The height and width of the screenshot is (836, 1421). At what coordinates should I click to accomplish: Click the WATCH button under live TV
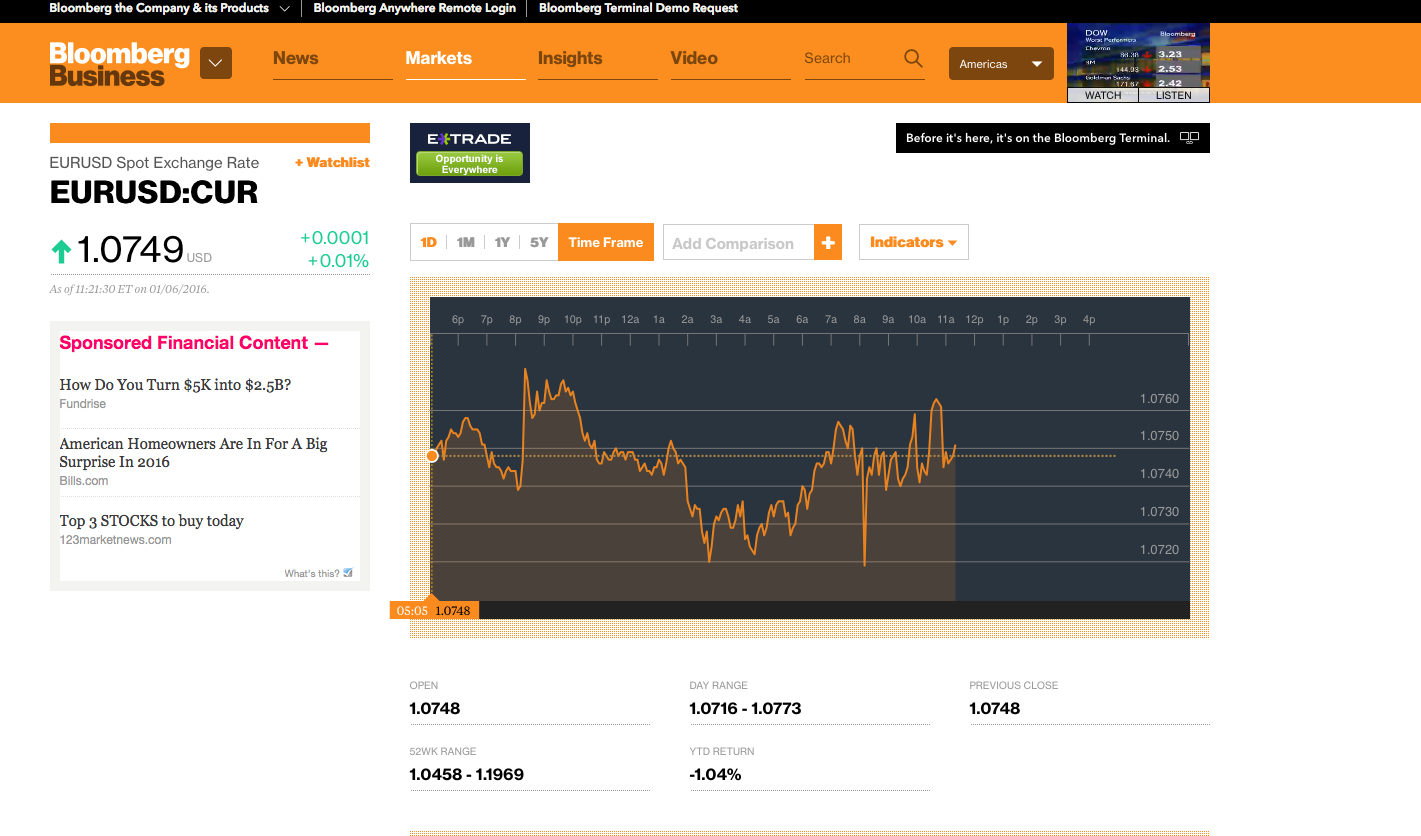[1103, 95]
